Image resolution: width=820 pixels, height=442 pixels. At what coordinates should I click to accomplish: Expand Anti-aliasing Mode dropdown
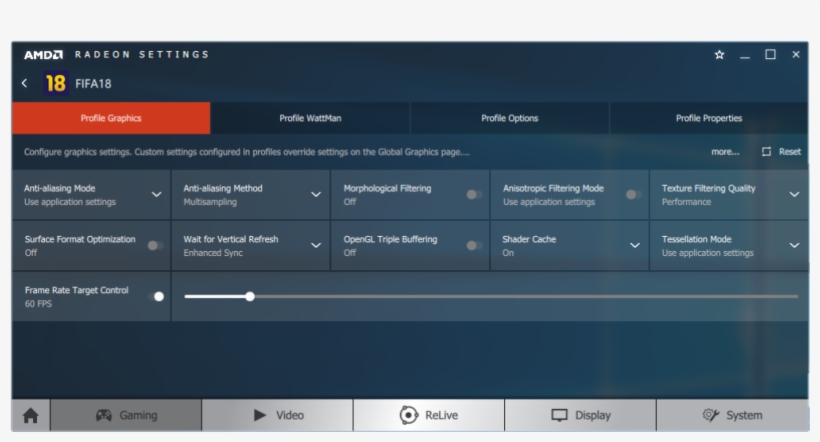156,195
